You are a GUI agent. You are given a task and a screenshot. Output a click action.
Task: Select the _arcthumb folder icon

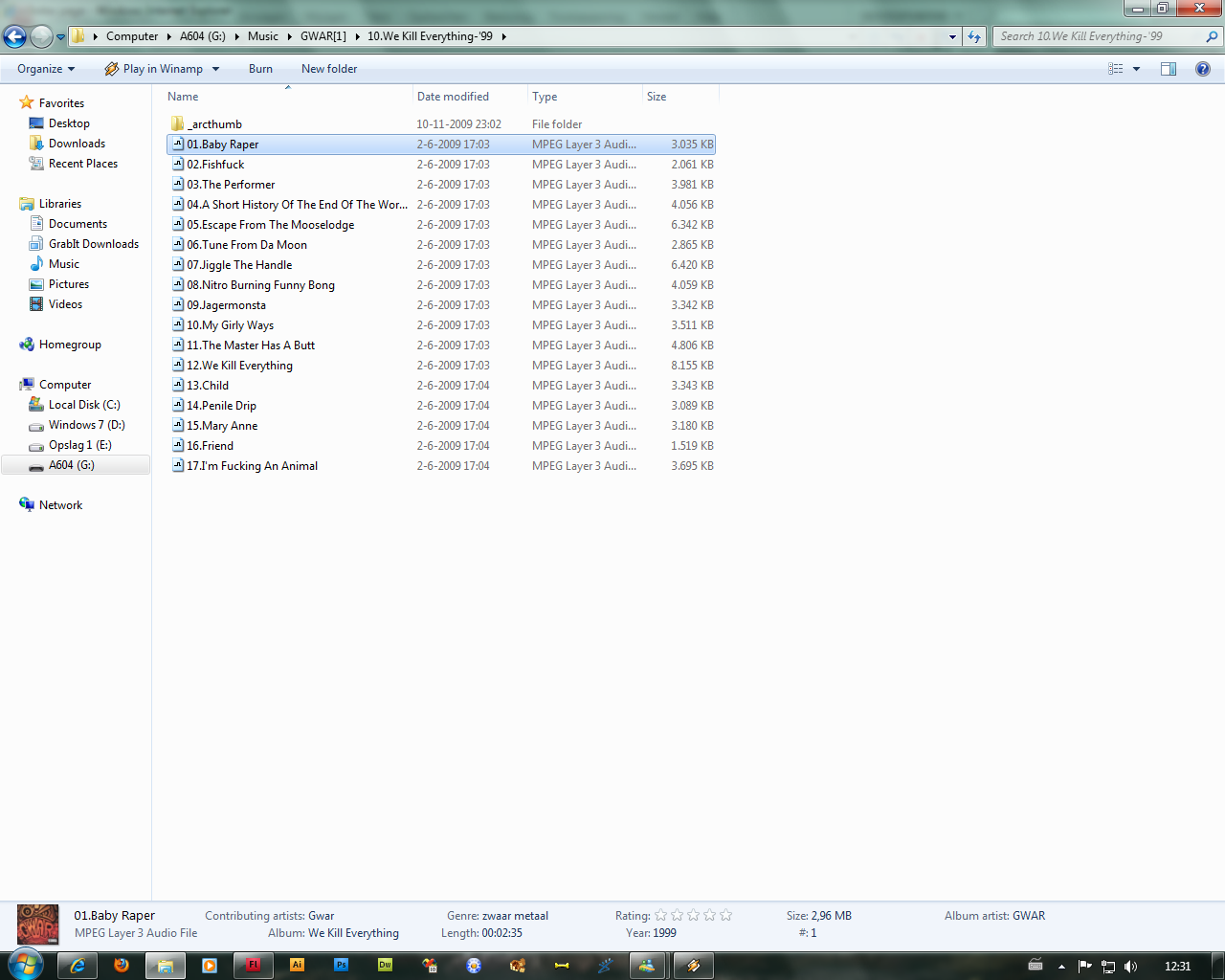177,124
